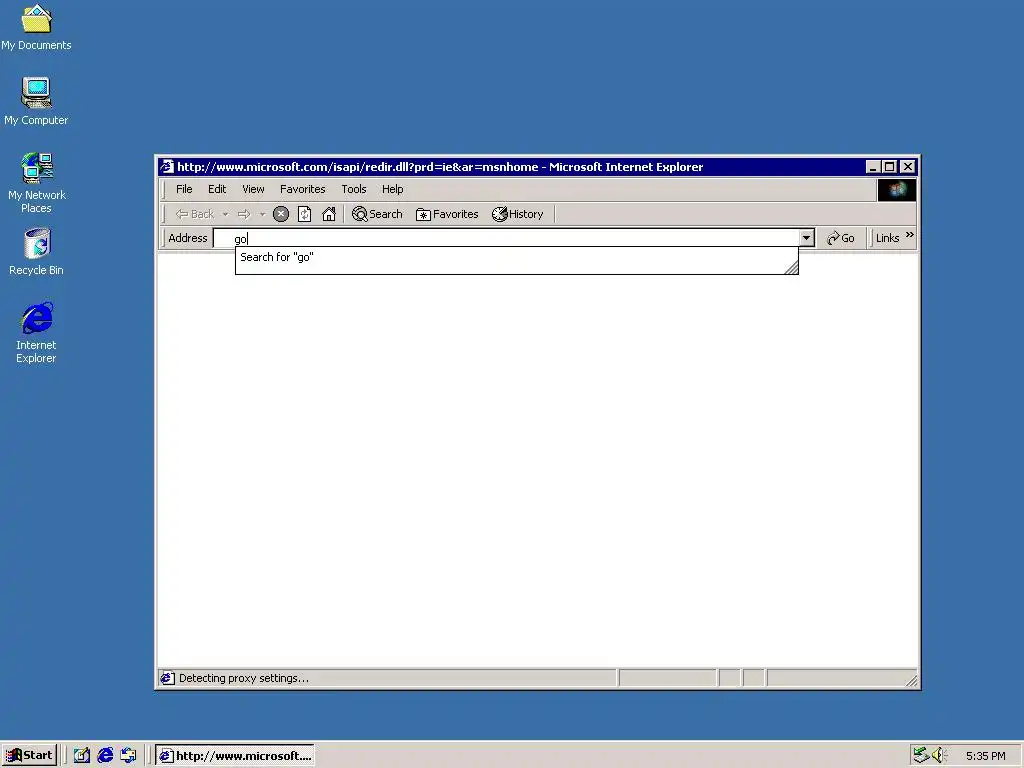This screenshot has height=768, width=1024.
Task: Open the File menu
Action: (184, 189)
